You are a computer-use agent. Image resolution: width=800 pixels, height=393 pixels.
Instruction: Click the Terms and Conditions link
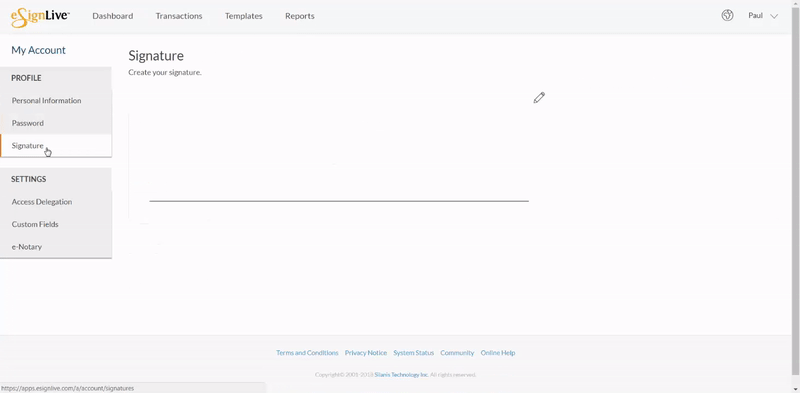click(307, 353)
